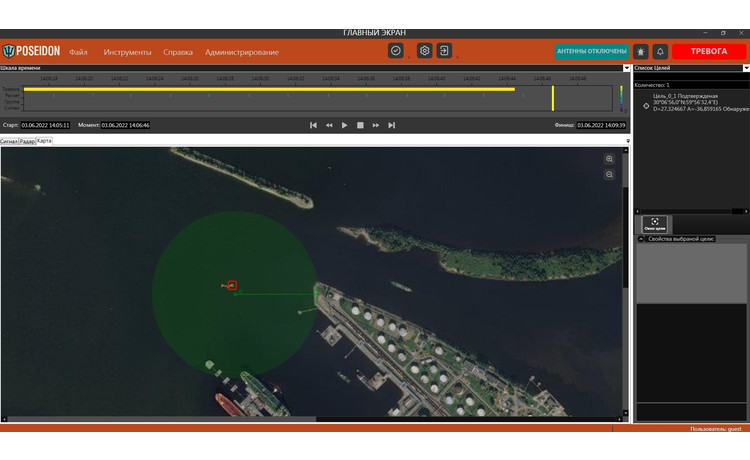Select the red-boxed target marker on map
The width and height of the screenshot is (750, 460).
click(232, 286)
